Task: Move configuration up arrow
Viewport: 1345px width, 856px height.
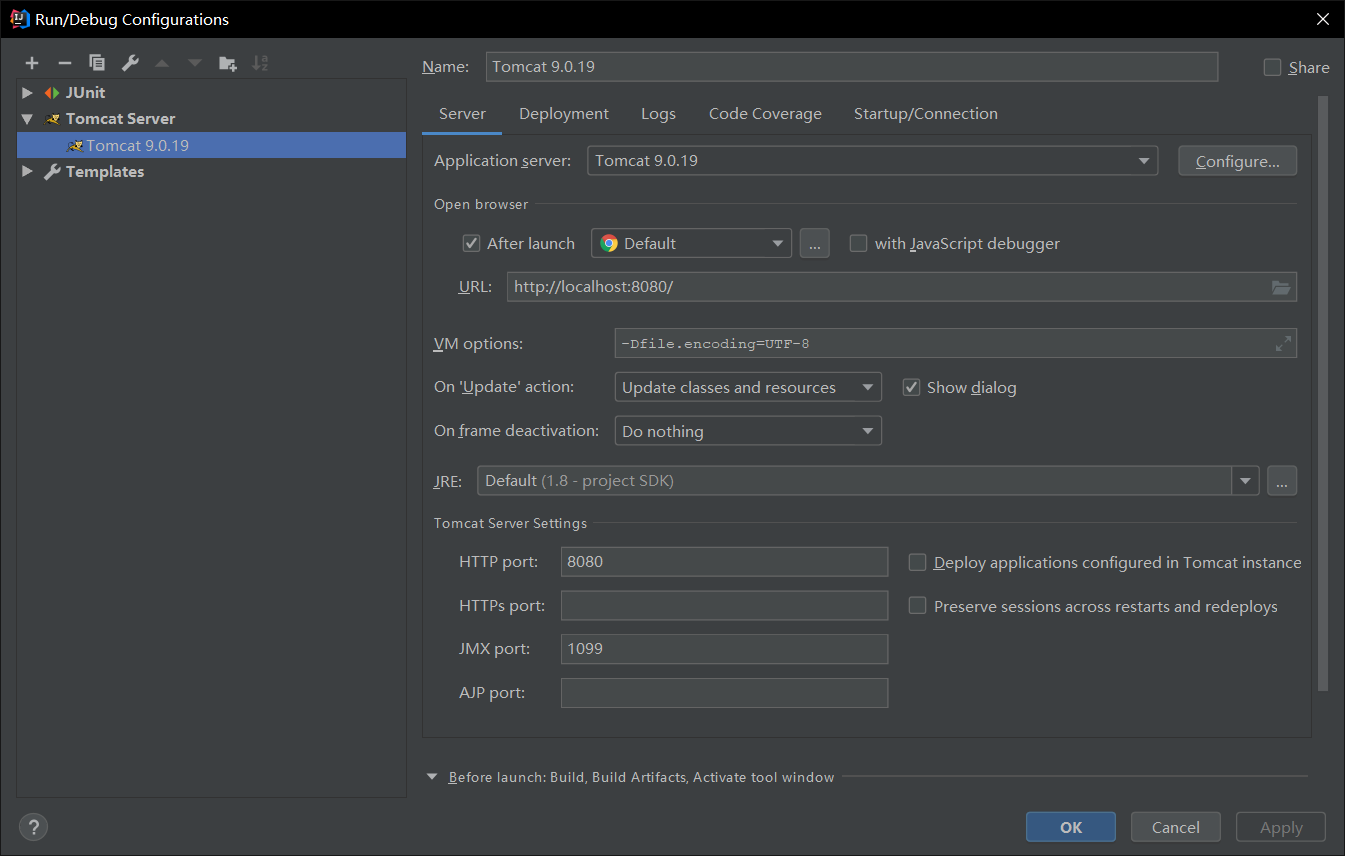Action: [162, 63]
